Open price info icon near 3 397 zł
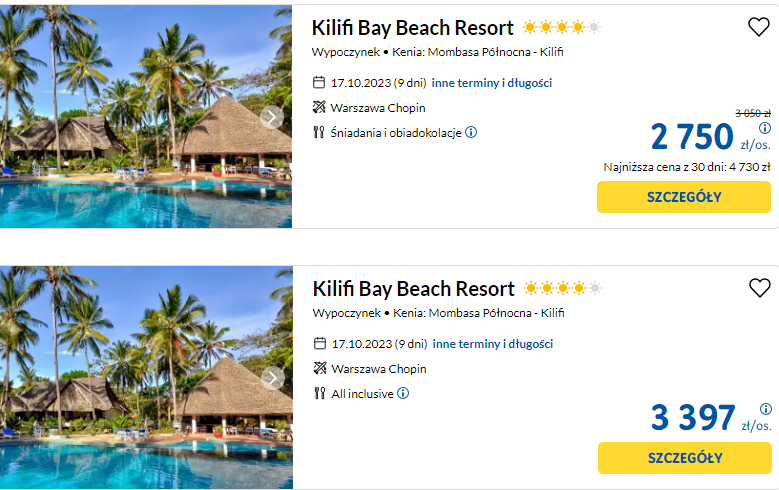 click(765, 409)
